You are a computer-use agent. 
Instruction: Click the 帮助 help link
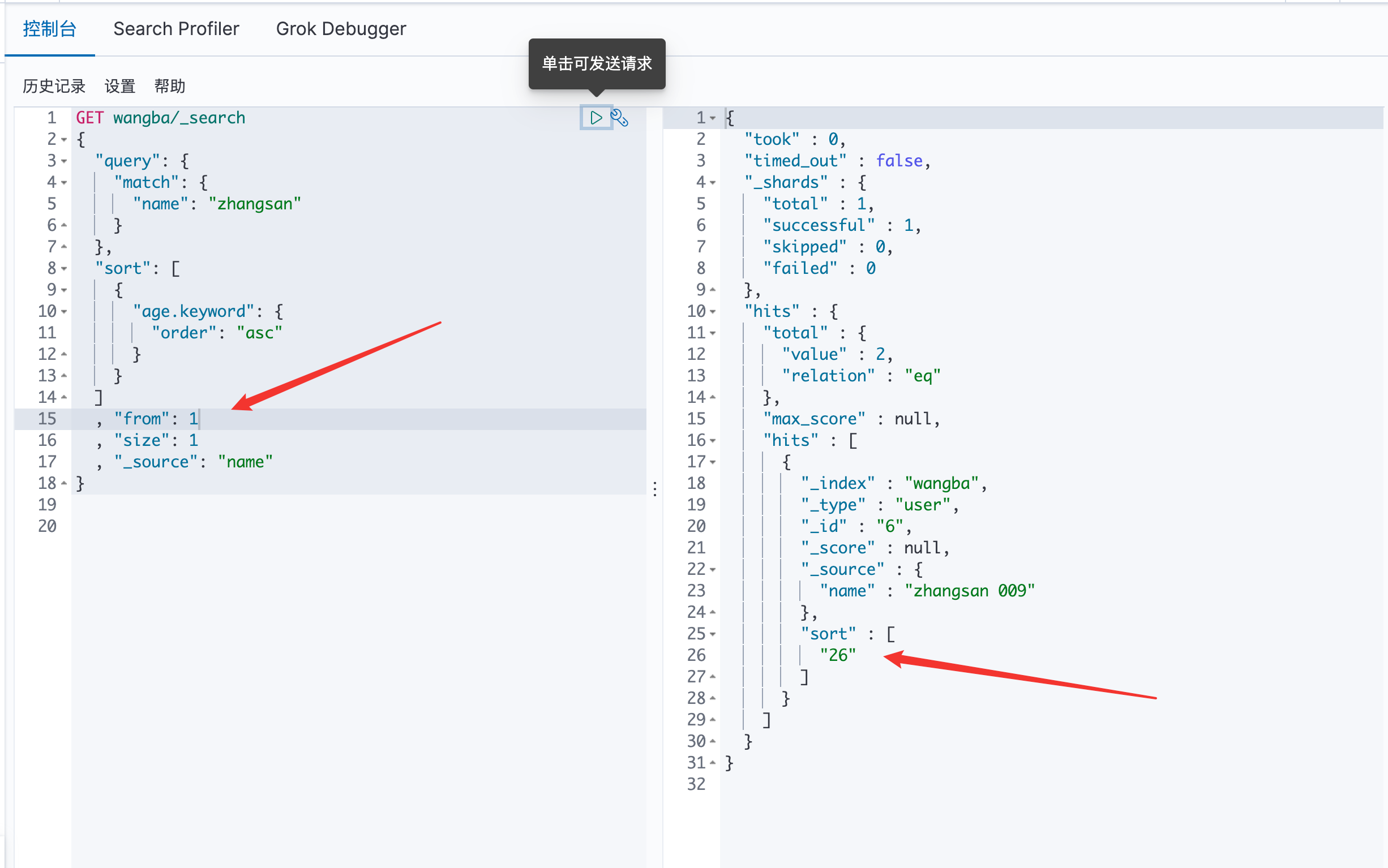coord(169,86)
